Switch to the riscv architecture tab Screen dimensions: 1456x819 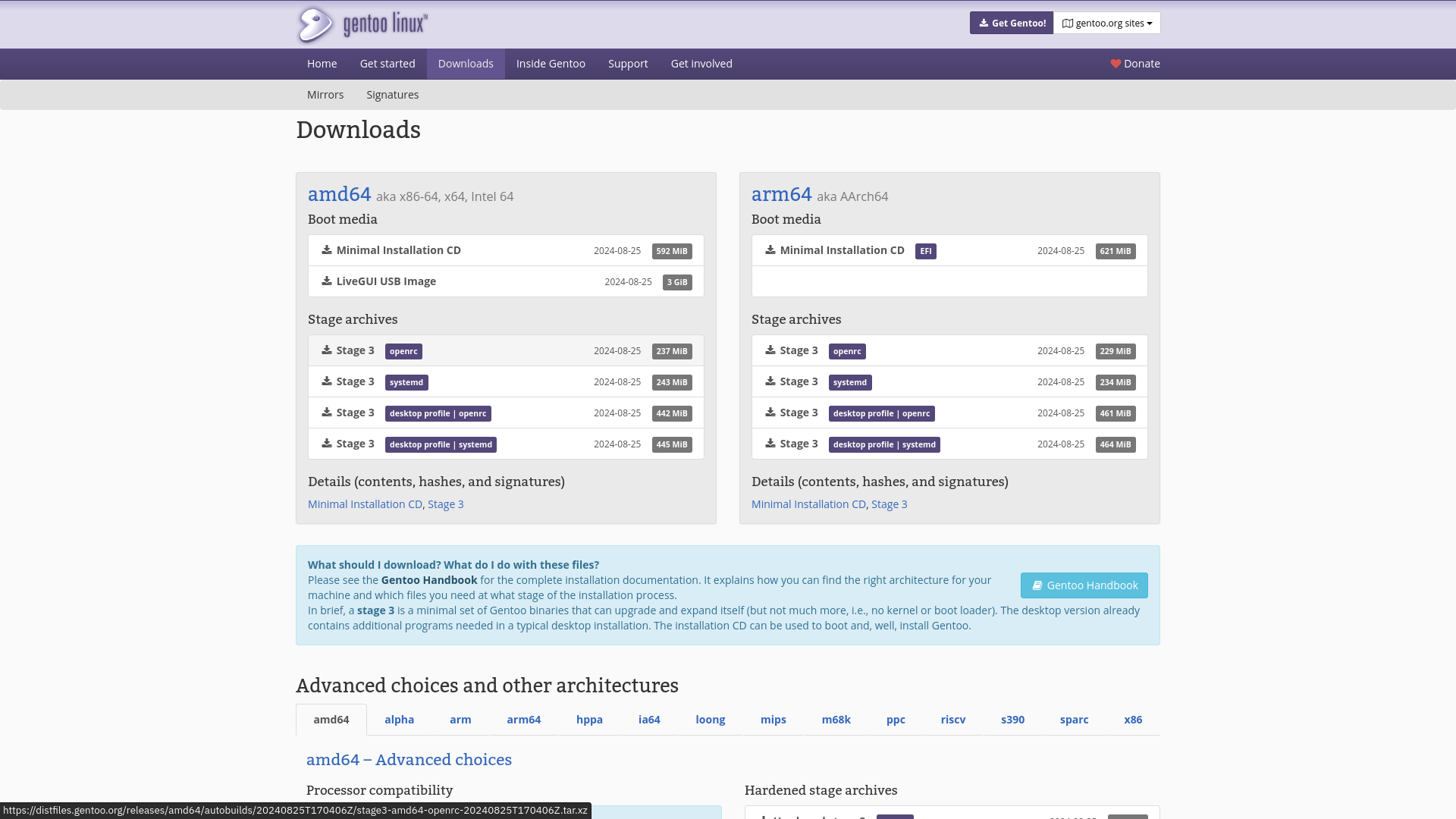point(953,720)
